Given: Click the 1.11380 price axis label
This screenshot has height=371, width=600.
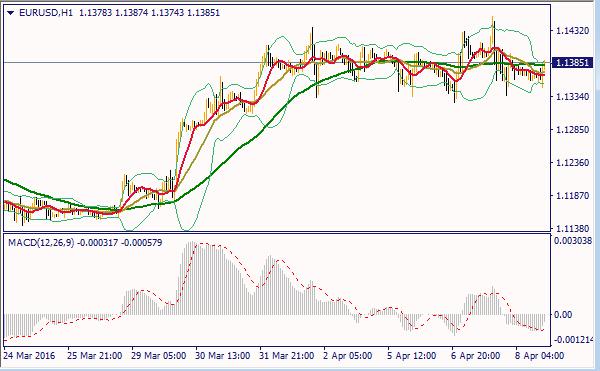Looking at the screenshot, I should point(572,229).
